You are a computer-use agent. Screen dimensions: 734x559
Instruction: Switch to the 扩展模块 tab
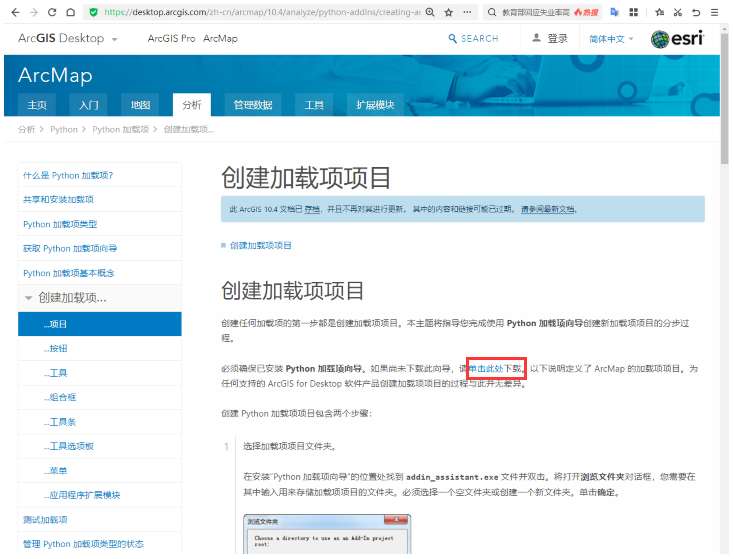pos(375,104)
